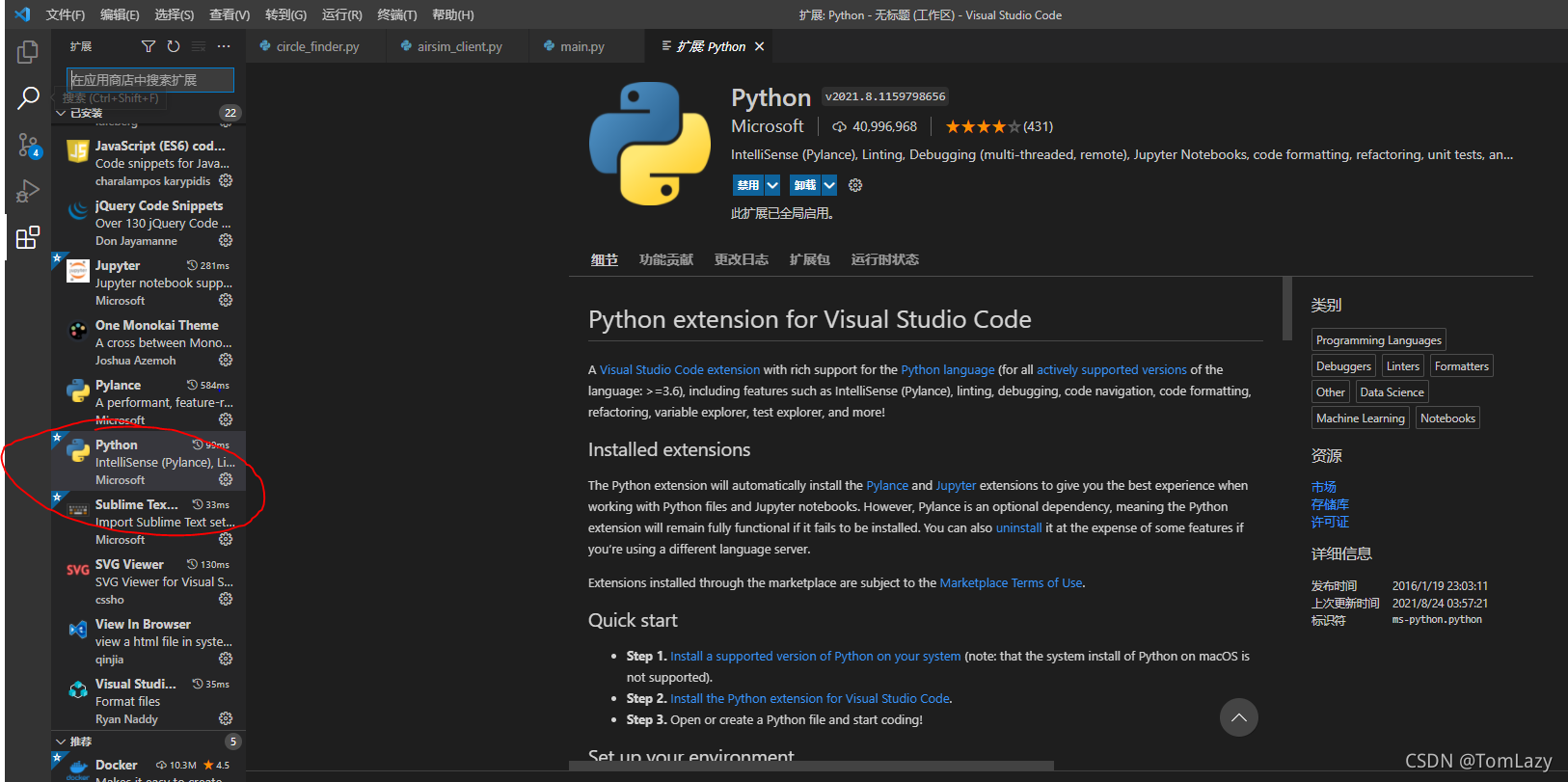Open the dropdown arrow next to 禁用
1568x782 pixels.
click(x=772, y=185)
